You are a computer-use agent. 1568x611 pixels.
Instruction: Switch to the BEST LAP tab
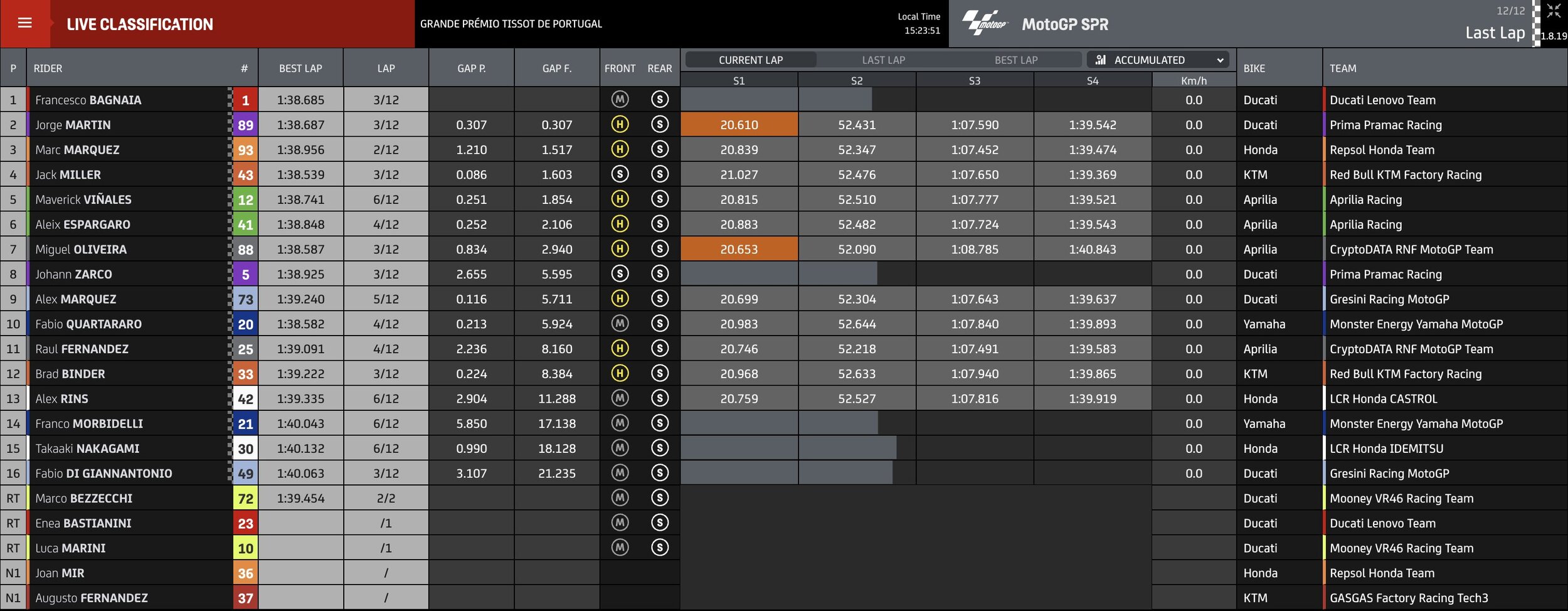coord(1016,60)
